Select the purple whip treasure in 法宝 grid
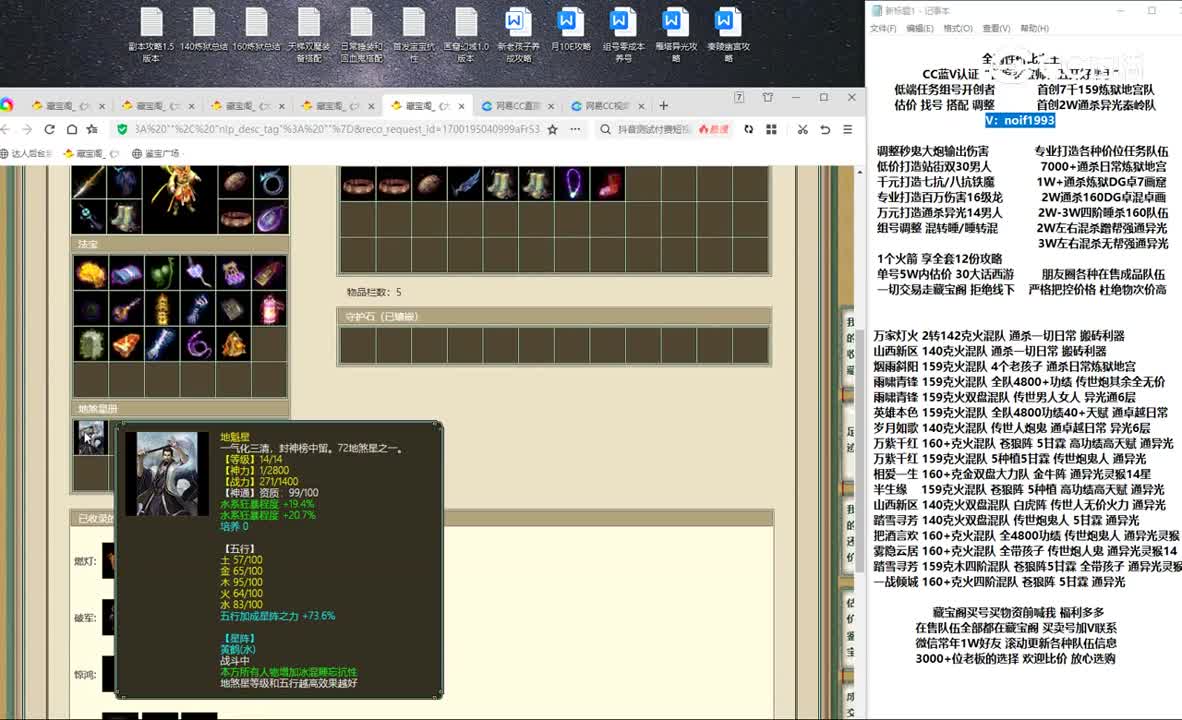1182x720 pixels. [x=198, y=345]
